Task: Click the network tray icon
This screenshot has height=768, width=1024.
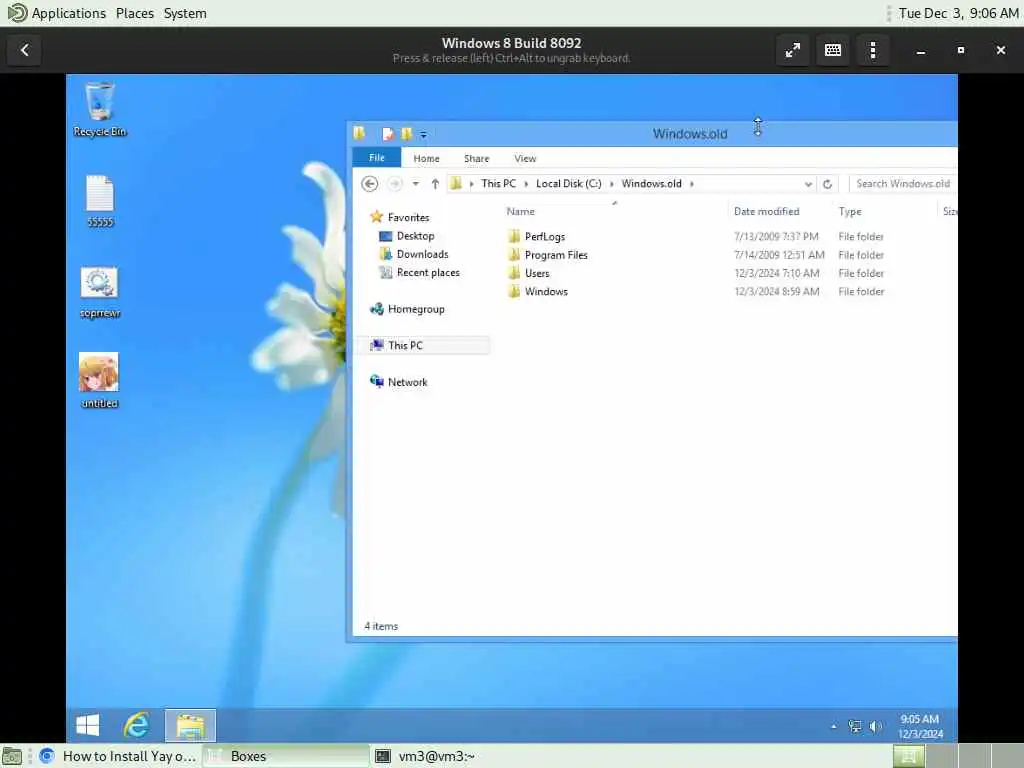Action: coord(854,726)
